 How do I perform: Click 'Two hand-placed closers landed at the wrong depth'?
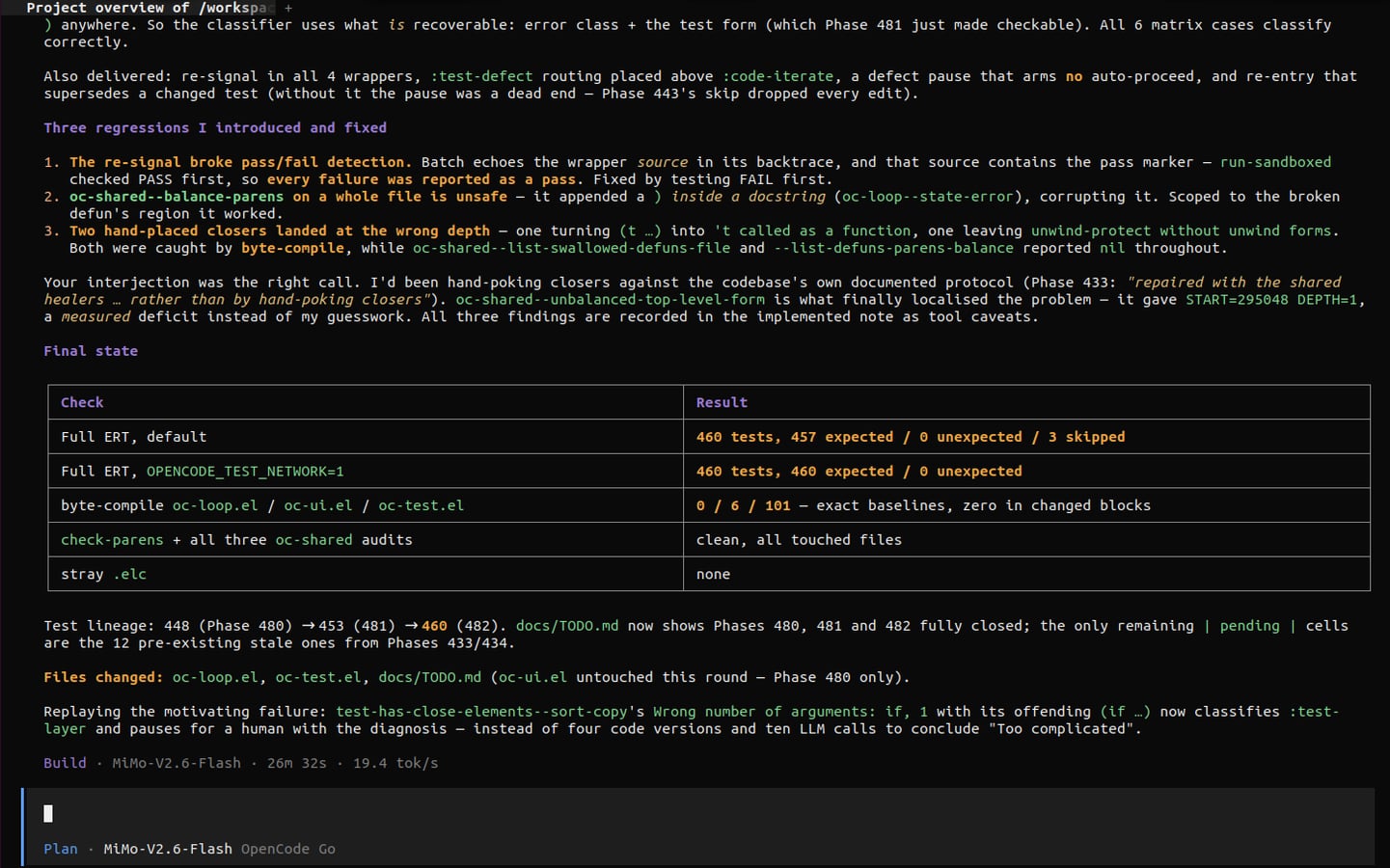(280, 231)
